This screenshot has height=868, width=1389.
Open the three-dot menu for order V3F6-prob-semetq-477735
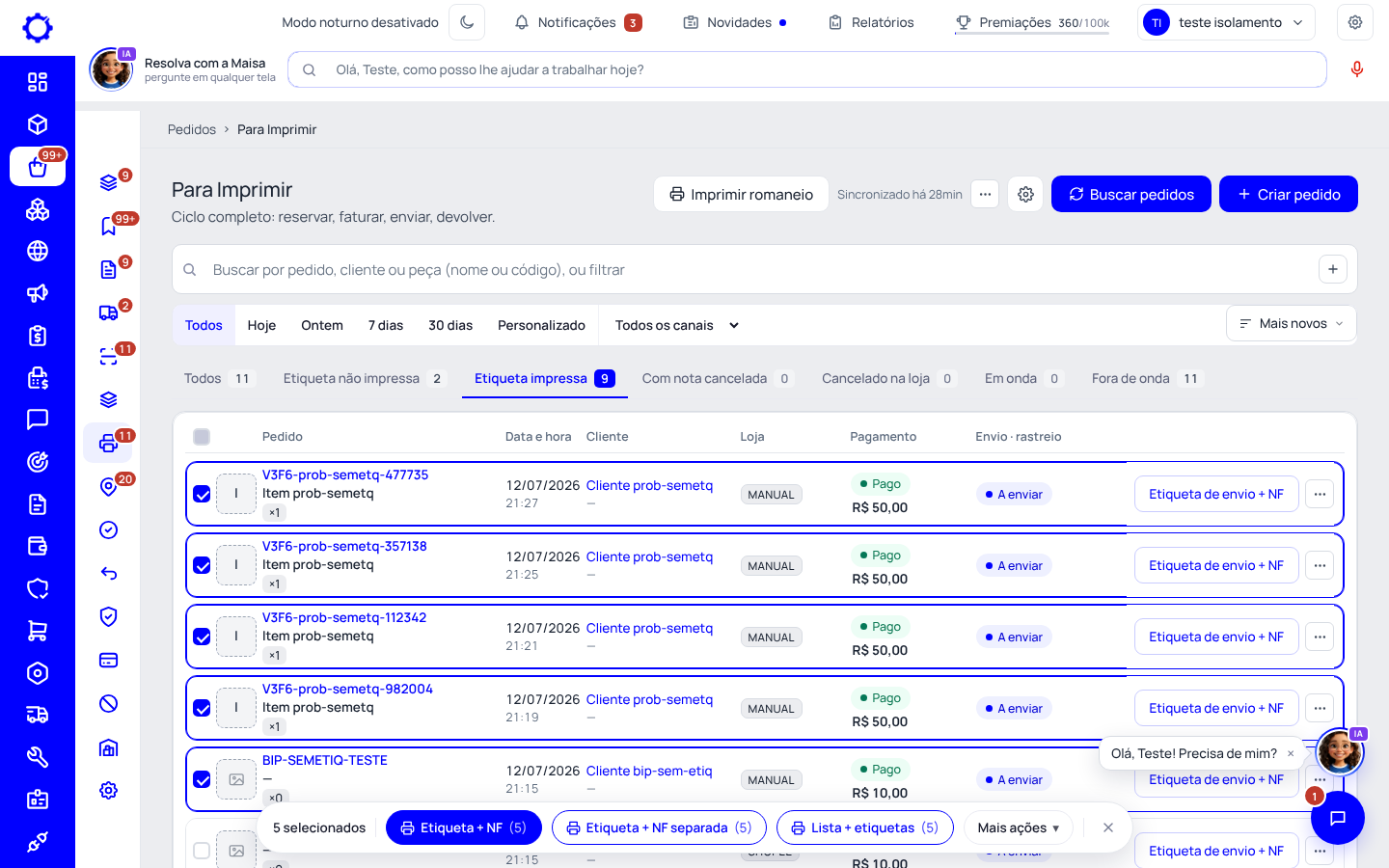pyautogui.click(x=1320, y=494)
